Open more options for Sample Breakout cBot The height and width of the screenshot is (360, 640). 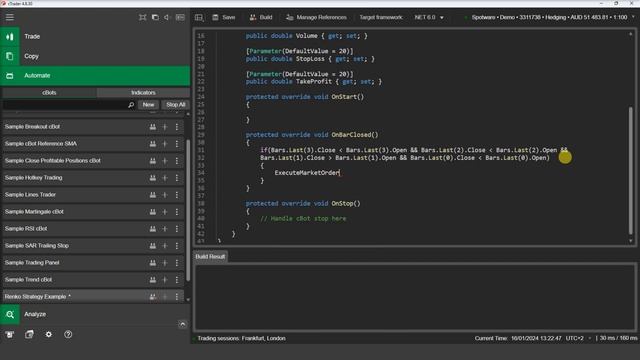[177, 127]
